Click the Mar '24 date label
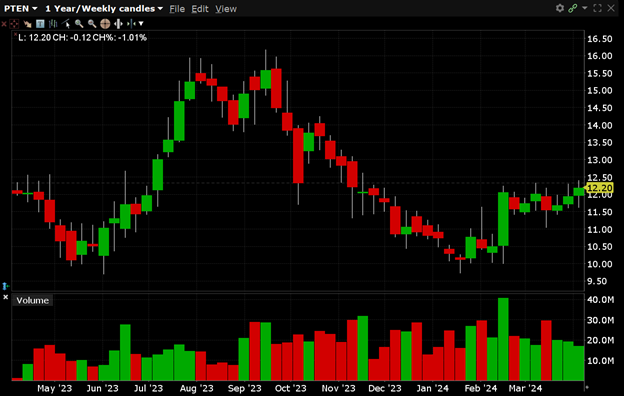624x396 pixels. click(x=525, y=388)
